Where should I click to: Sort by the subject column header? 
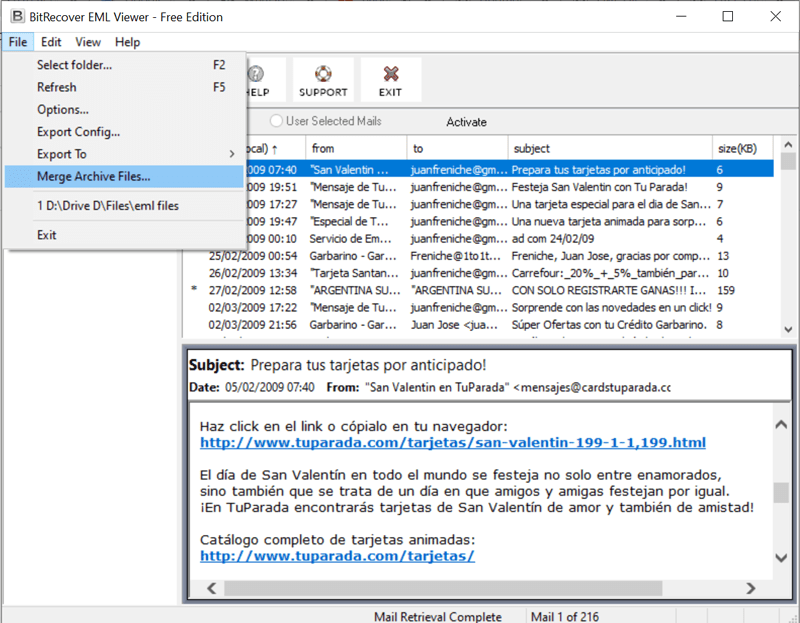610,148
